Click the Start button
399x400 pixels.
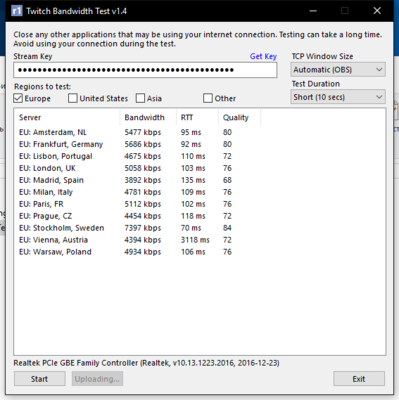(x=39, y=379)
